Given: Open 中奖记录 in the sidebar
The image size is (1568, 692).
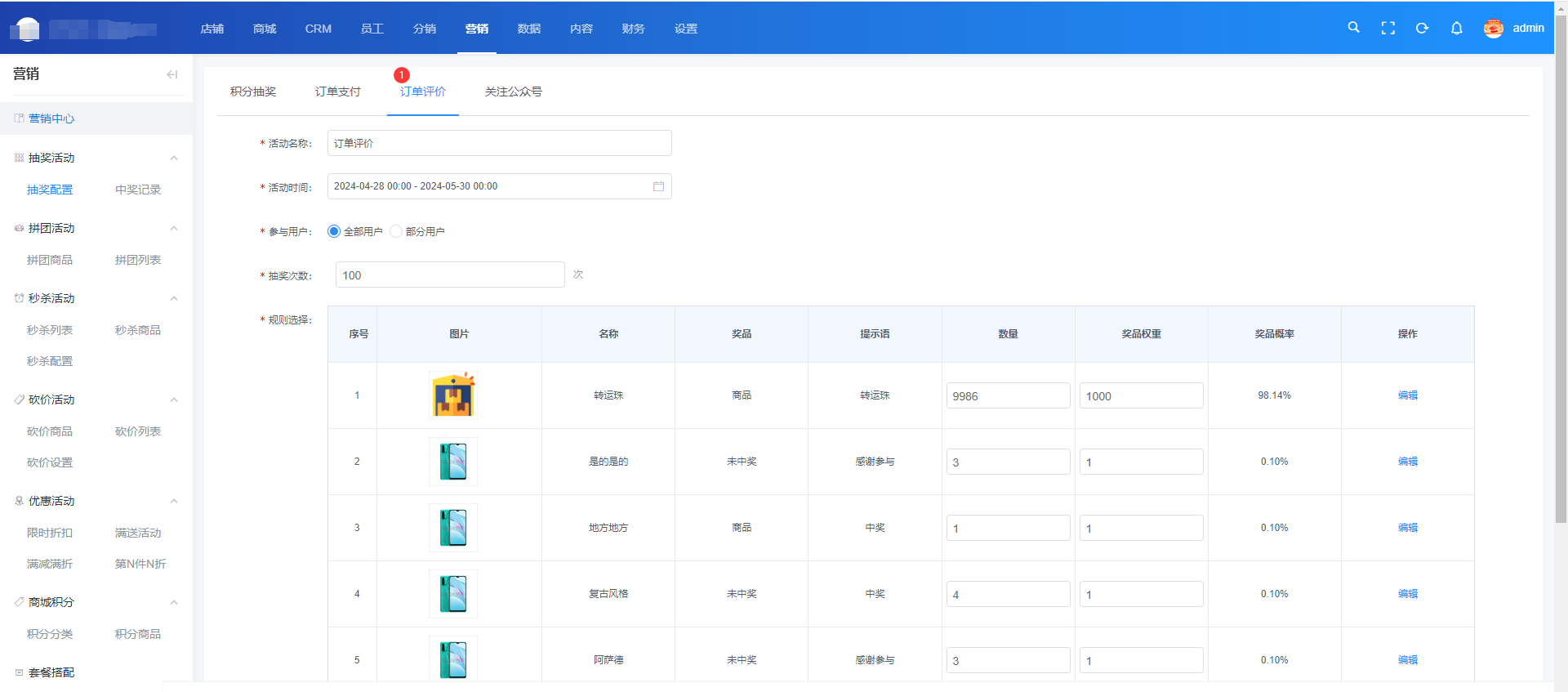Looking at the screenshot, I should pos(138,190).
